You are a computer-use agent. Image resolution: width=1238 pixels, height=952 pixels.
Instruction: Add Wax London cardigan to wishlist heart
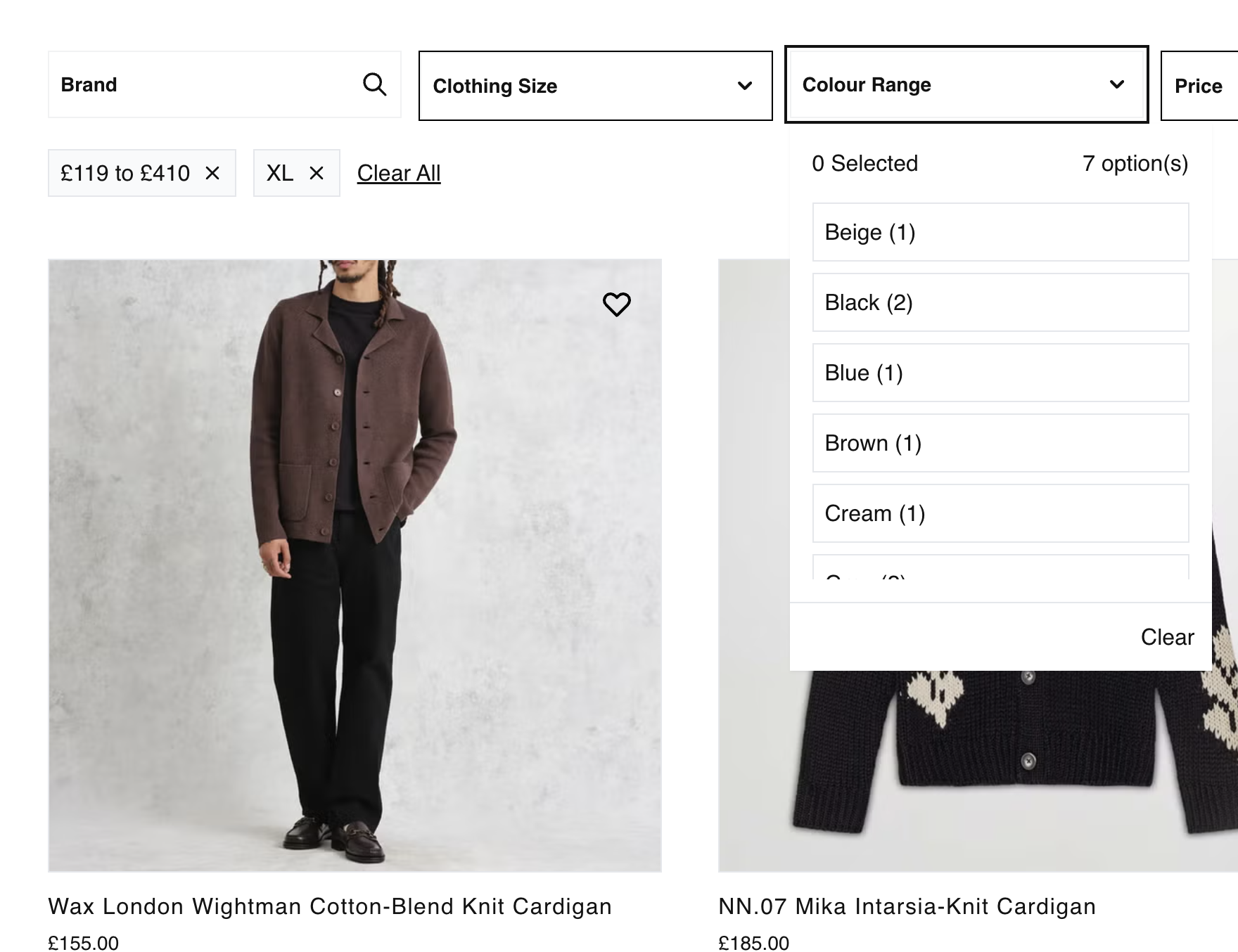coord(617,304)
